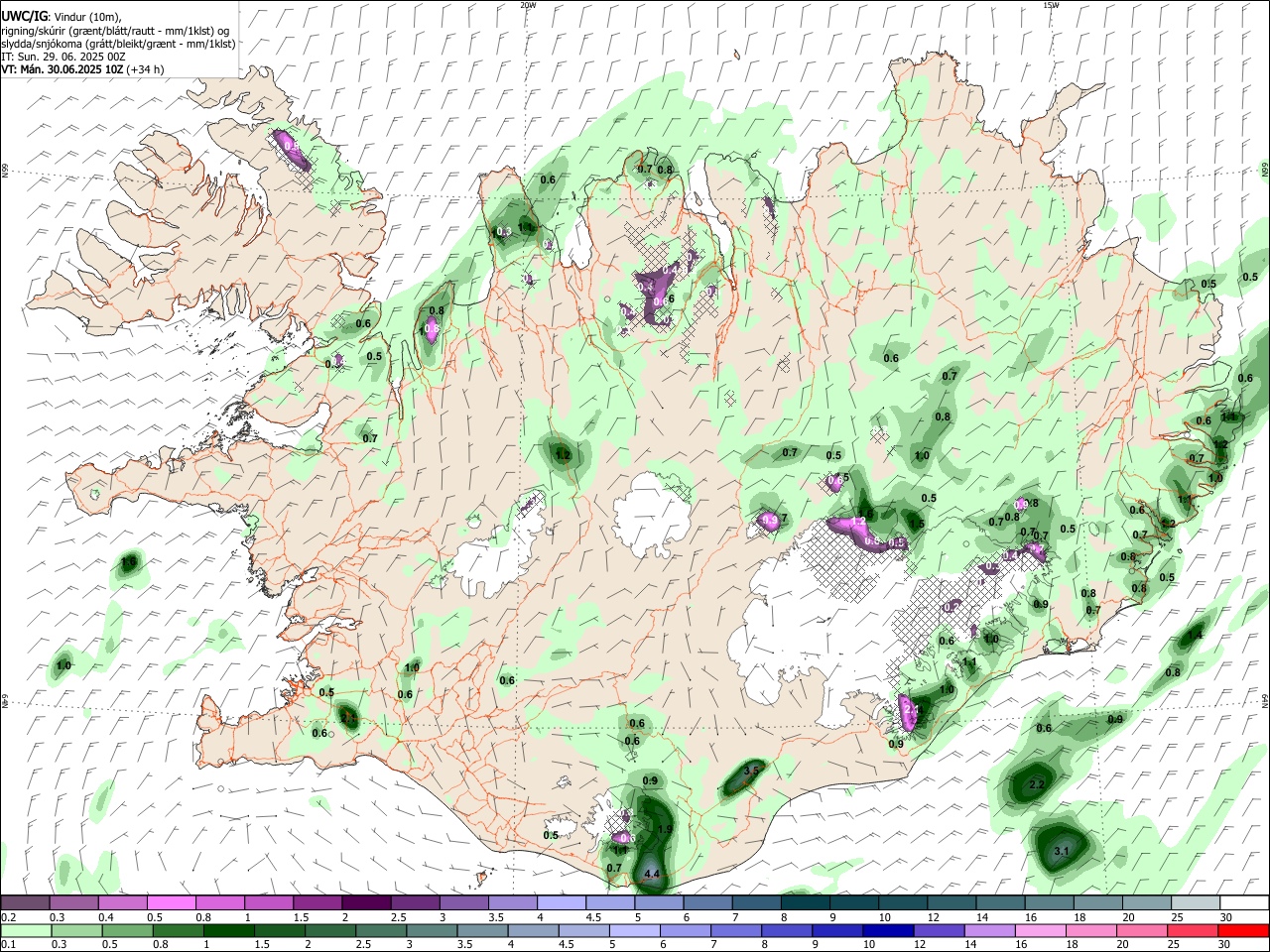The height and width of the screenshot is (952, 1270).
Task: Click the '20W' longitude label at top
Action: tap(528, 5)
